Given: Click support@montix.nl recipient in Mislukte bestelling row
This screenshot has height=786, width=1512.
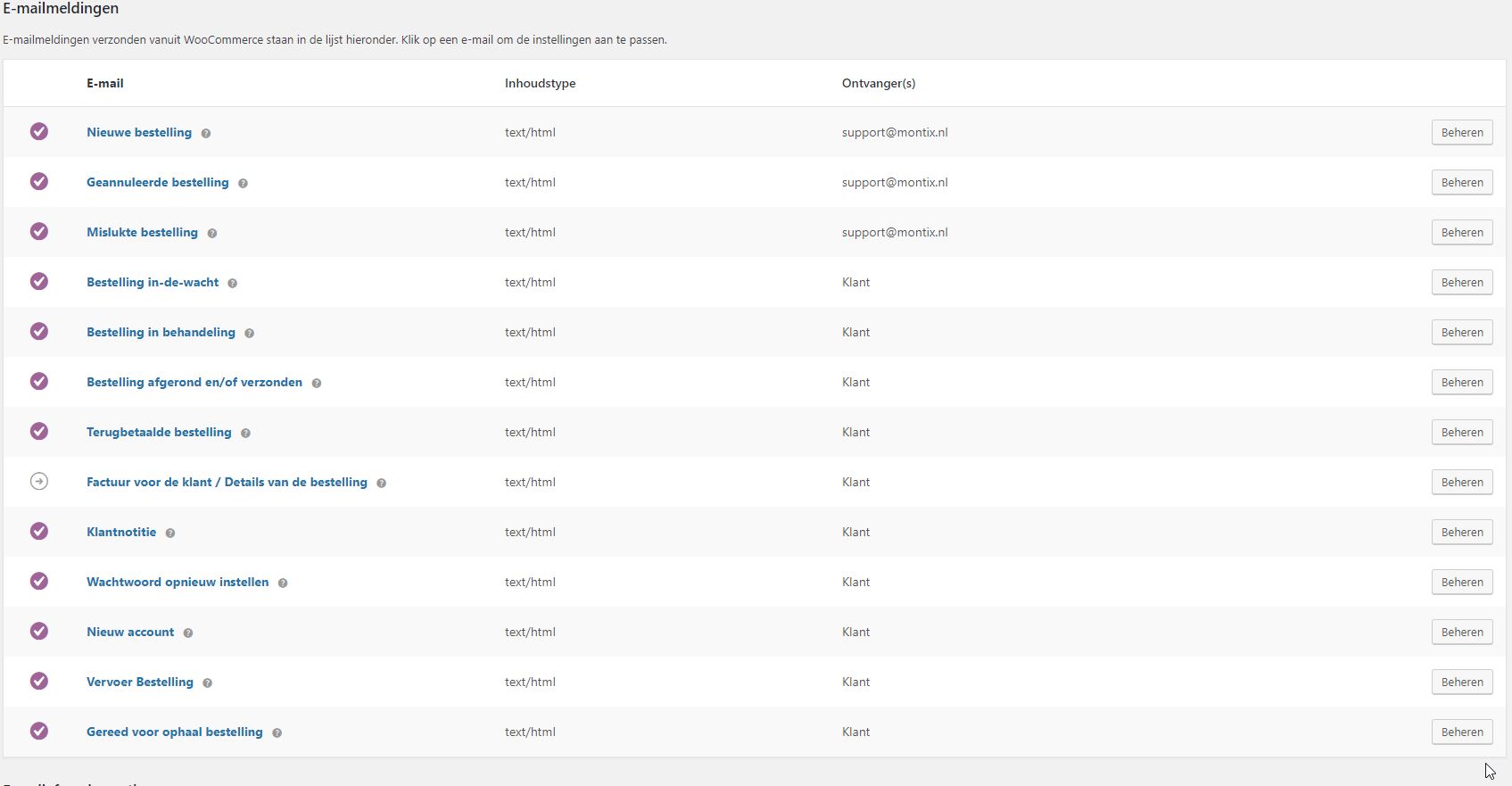Looking at the screenshot, I should point(895,232).
